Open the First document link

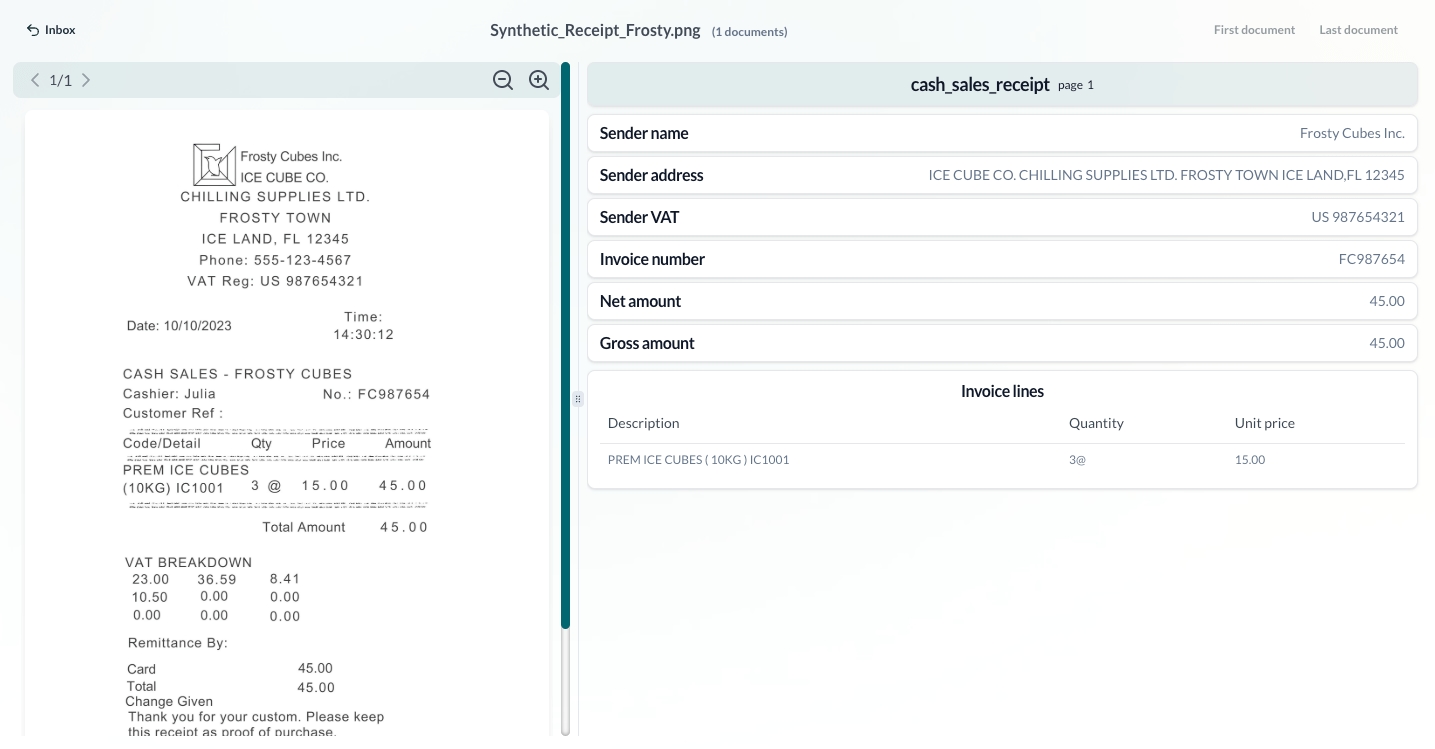coord(1254,30)
